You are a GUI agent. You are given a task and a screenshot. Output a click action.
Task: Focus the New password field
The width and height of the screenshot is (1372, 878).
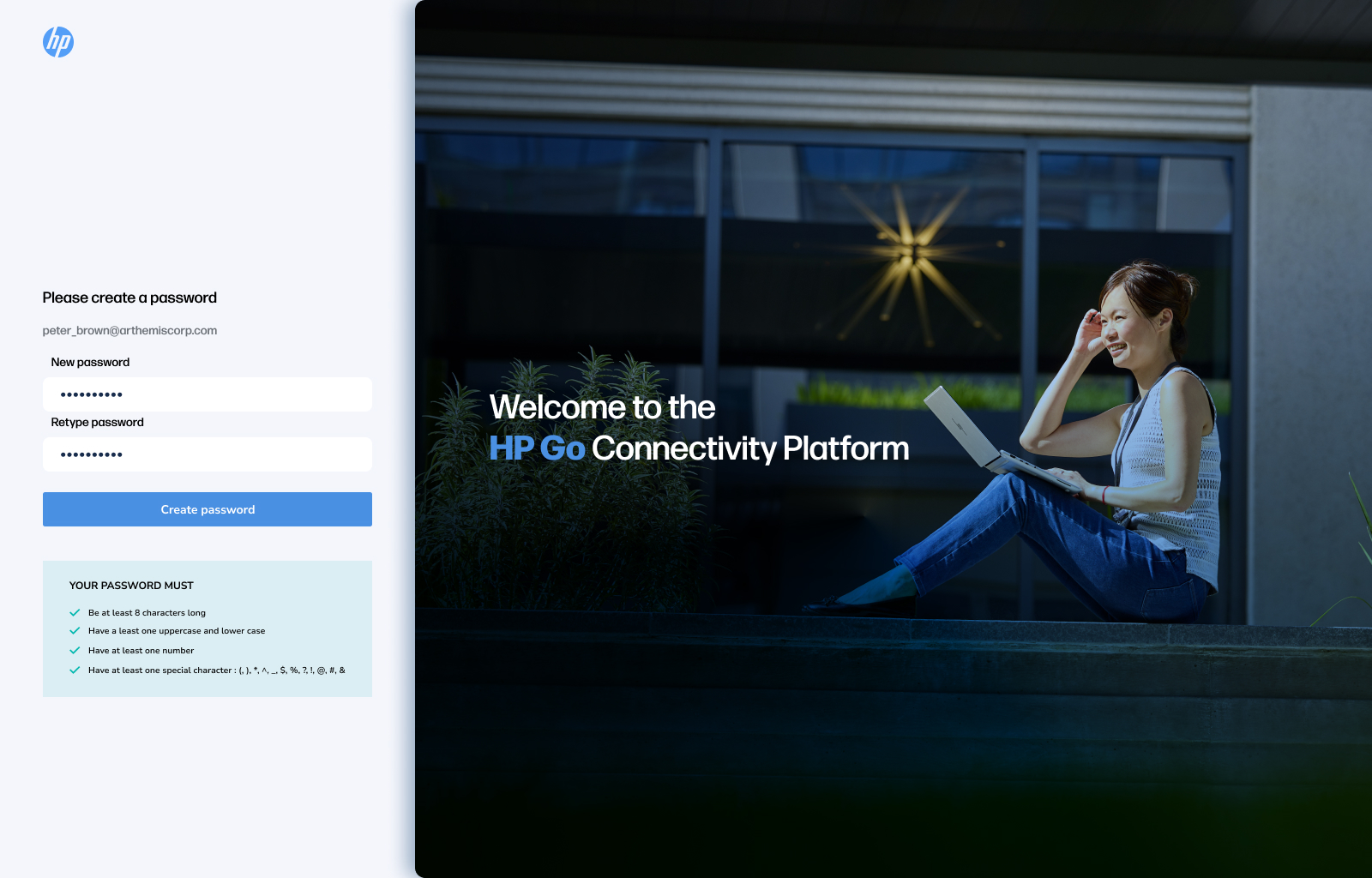(x=208, y=394)
